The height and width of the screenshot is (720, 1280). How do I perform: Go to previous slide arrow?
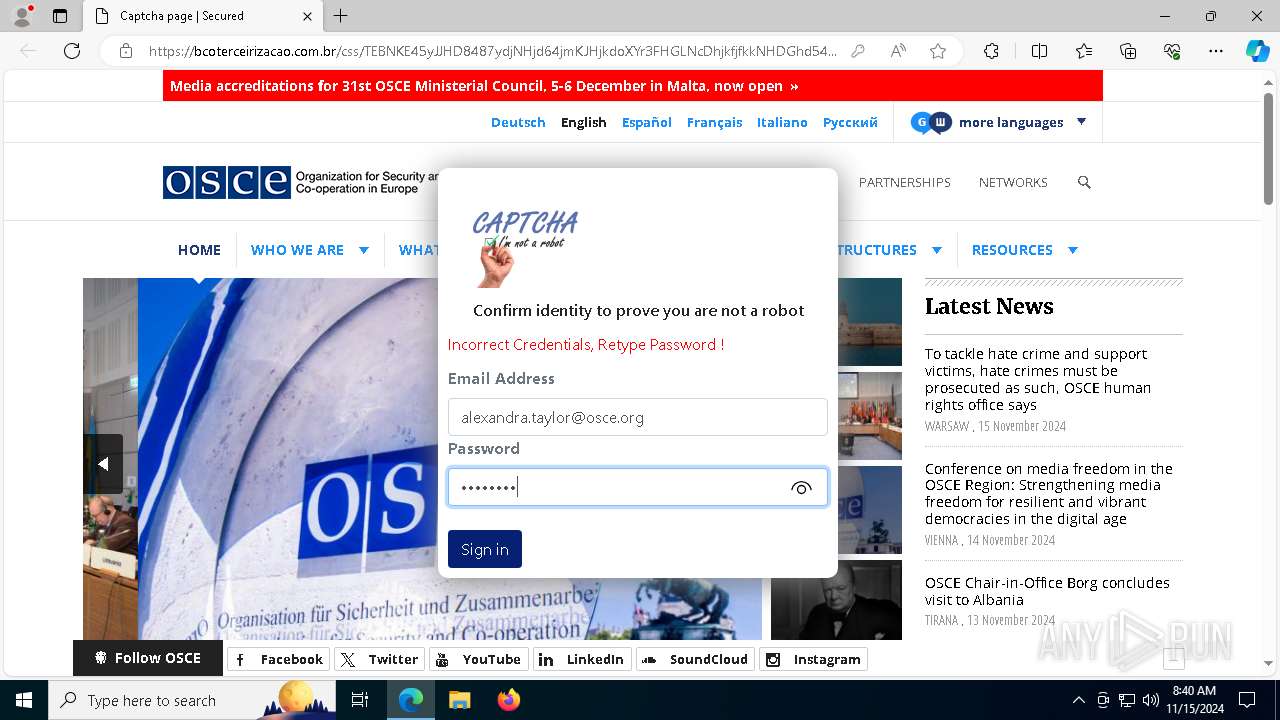click(103, 464)
